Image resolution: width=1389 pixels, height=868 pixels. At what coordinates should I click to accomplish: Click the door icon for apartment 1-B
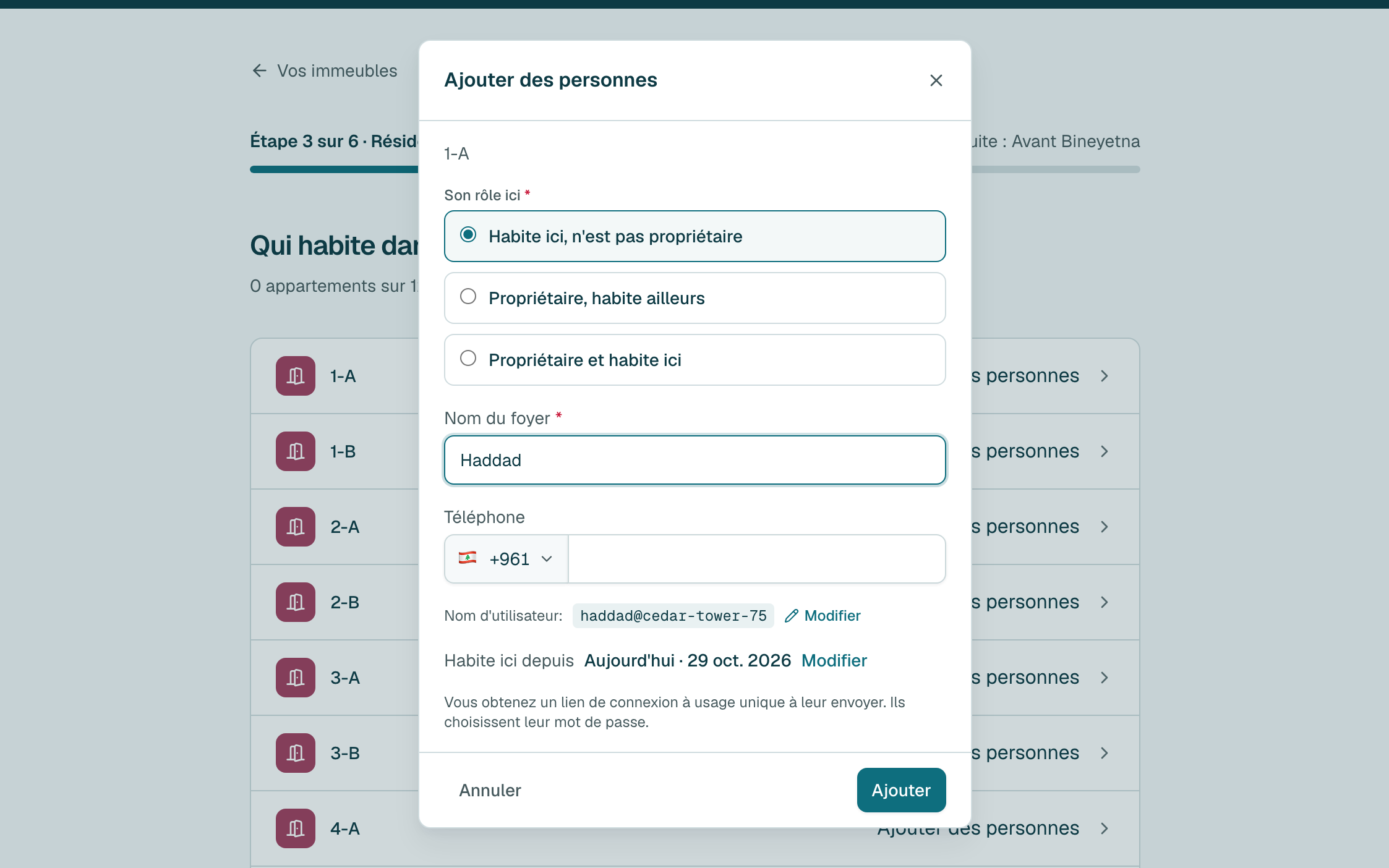tap(296, 451)
